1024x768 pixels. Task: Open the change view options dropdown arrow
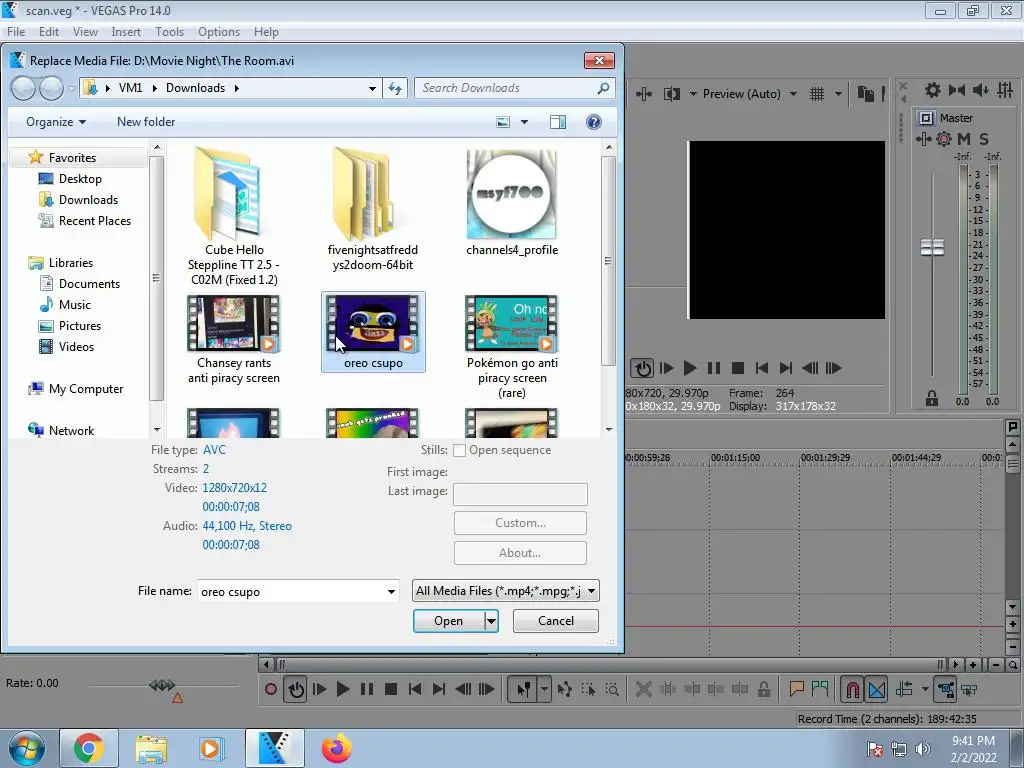(524, 122)
